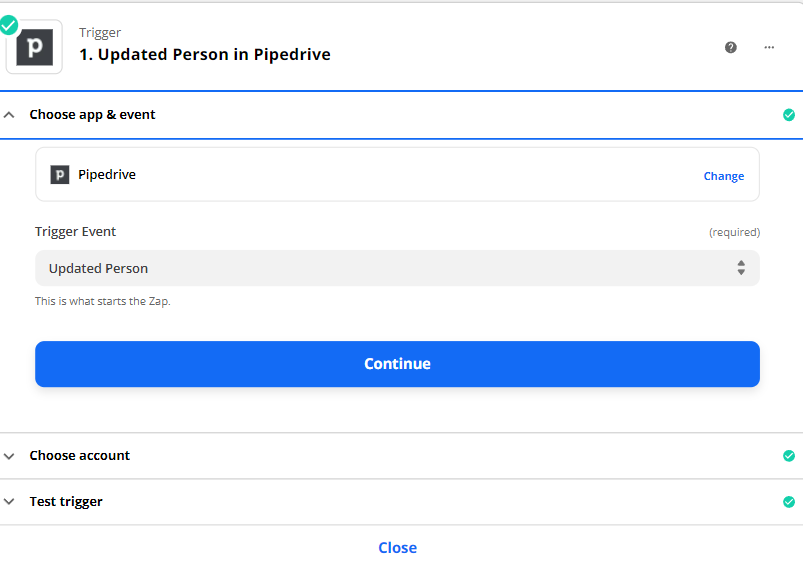
Task: Select the Updated Person combo box
Action: coord(380,268)
